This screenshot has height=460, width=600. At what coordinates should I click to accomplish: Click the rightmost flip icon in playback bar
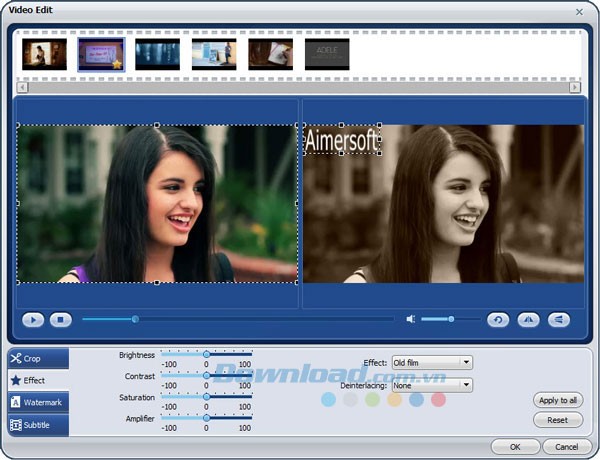tap(559, 319)
